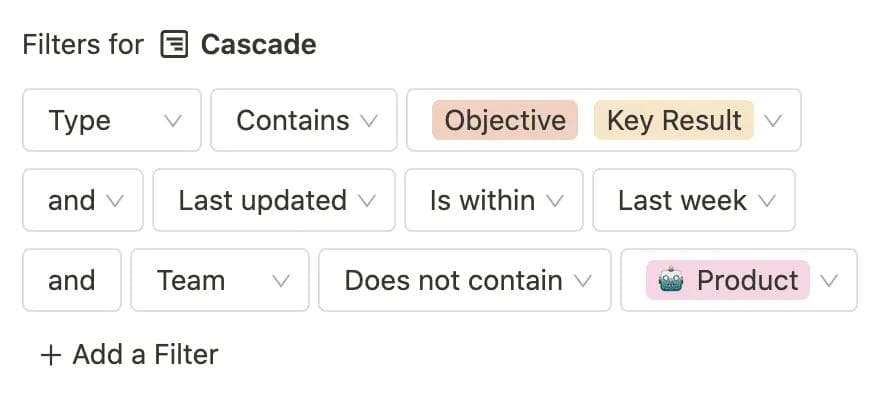Expand the Product value chevron

coord(828,280)
